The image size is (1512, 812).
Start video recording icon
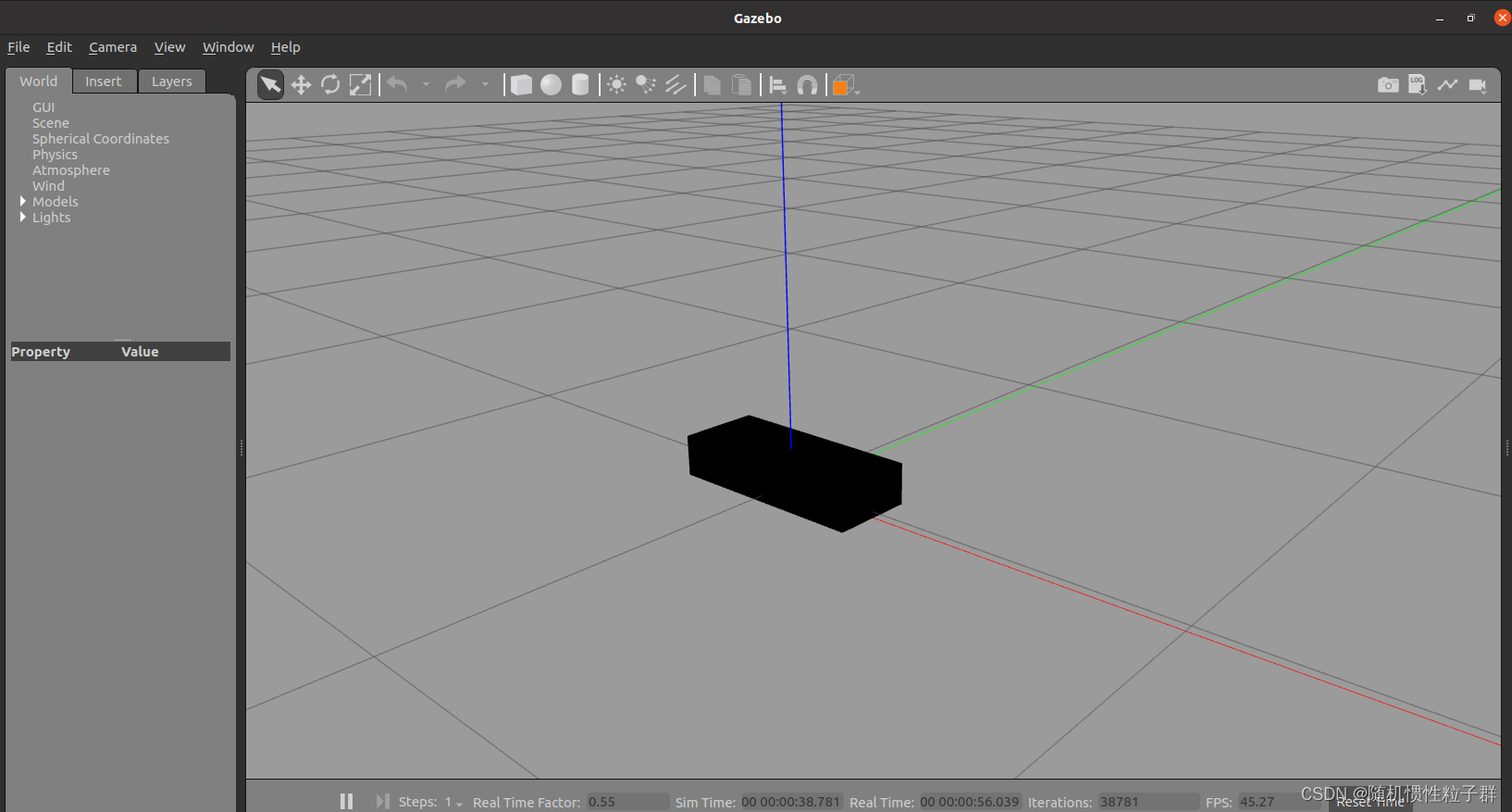(x=1478, y=85)
